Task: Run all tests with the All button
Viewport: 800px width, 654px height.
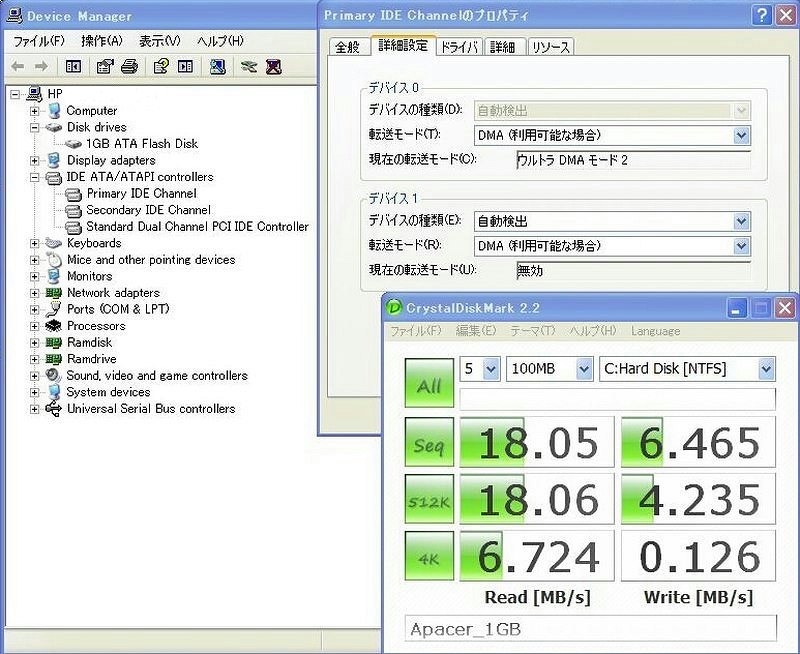Action: point(429,383)
